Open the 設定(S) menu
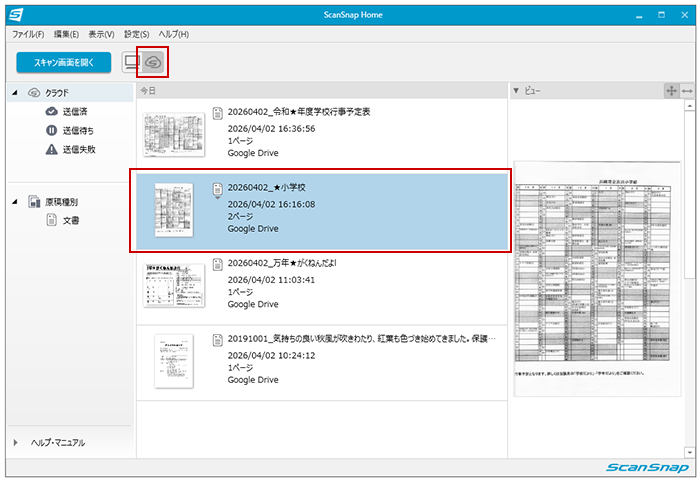This screenshot has height=480, width=700. (x=136, y=34)
